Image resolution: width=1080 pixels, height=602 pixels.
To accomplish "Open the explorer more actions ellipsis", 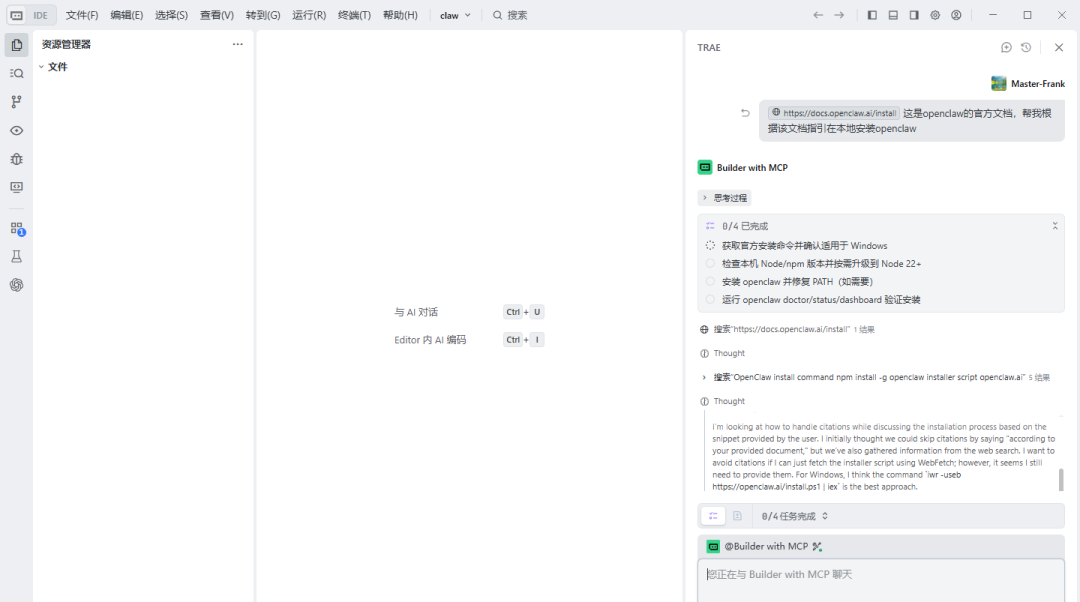I will tap(238, 44).
